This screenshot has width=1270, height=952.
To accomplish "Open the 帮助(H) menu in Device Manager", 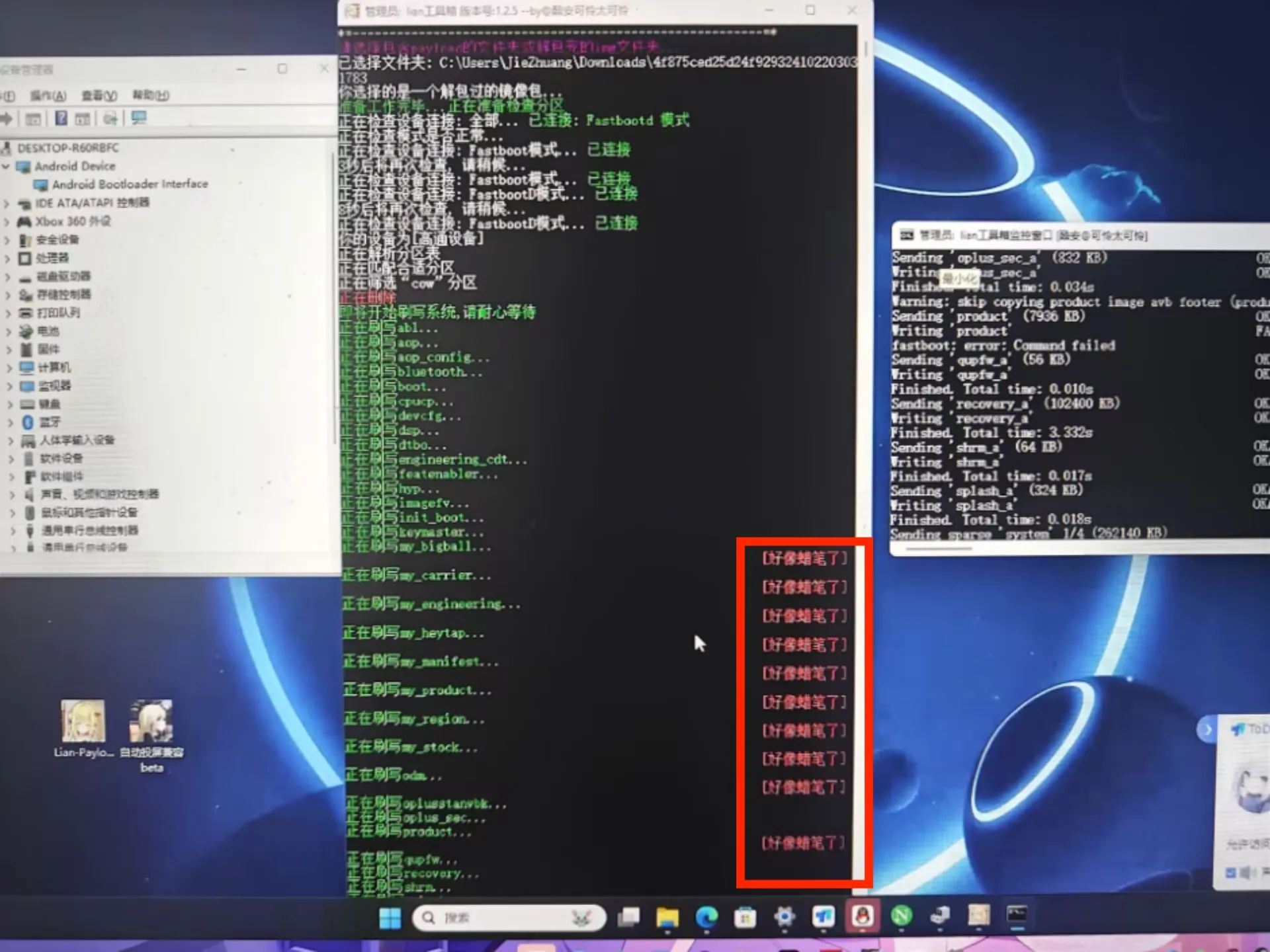I will point(151,95).
